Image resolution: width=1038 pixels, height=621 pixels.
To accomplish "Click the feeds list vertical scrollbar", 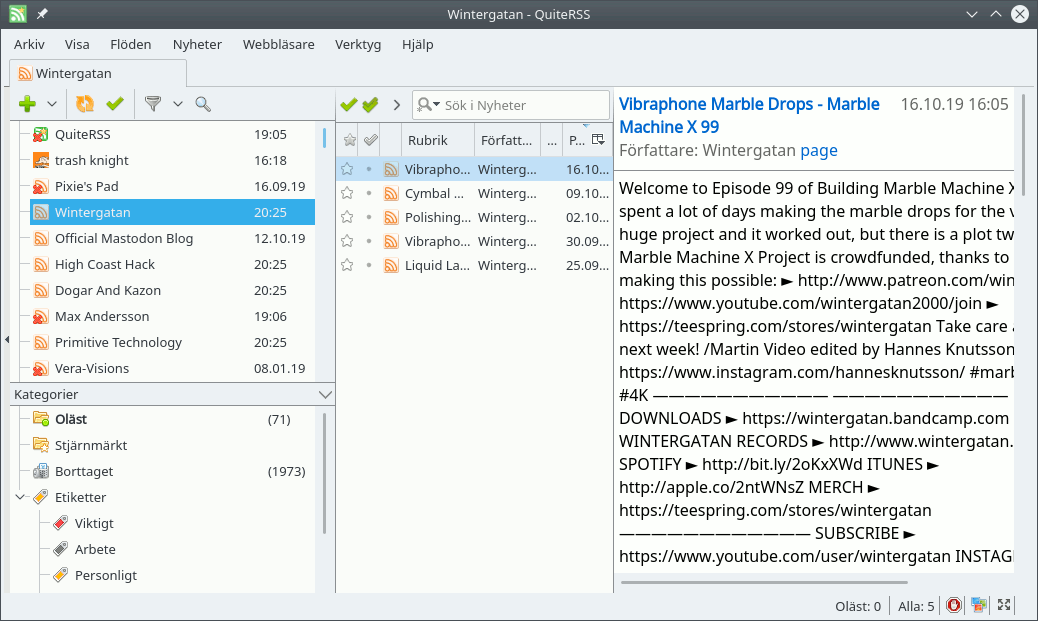I will pos(324,138).
